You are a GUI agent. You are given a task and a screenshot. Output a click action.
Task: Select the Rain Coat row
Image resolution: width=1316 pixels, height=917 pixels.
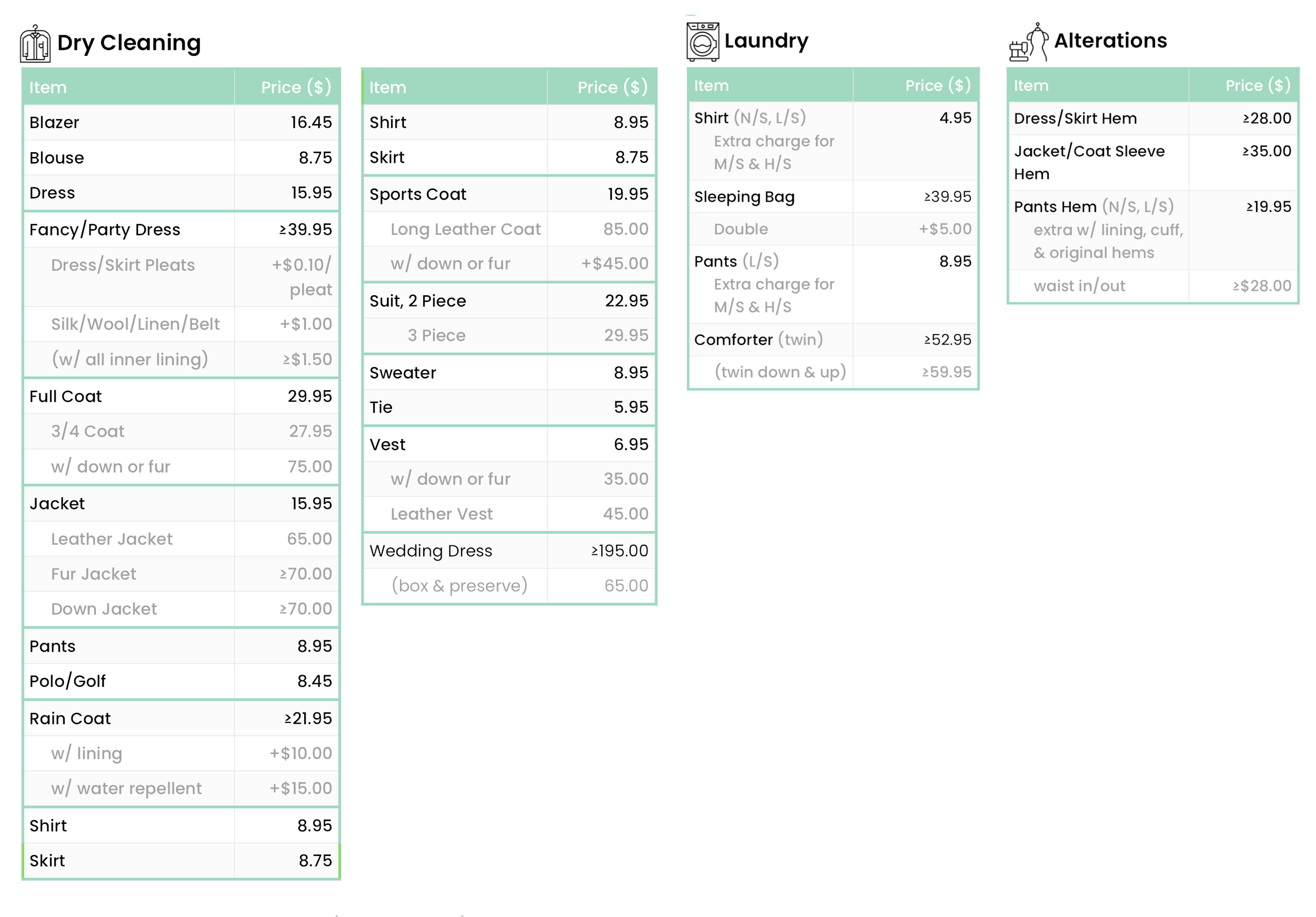tap(70, 718)
